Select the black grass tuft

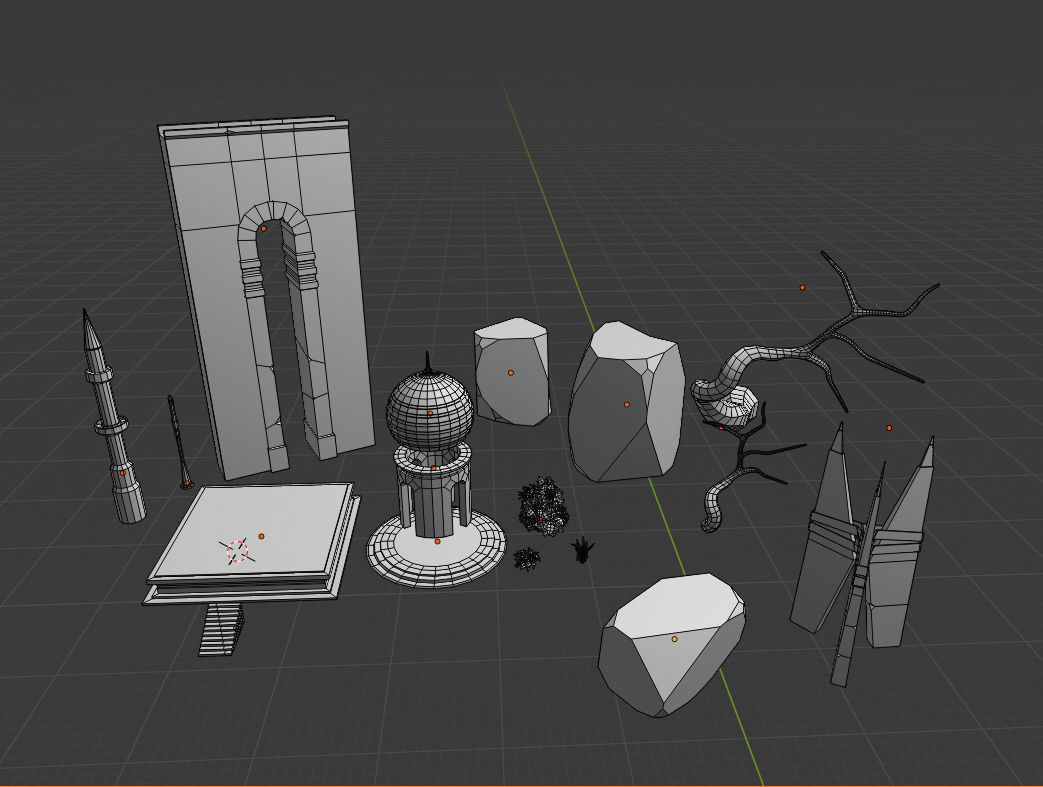pos(583,550)
